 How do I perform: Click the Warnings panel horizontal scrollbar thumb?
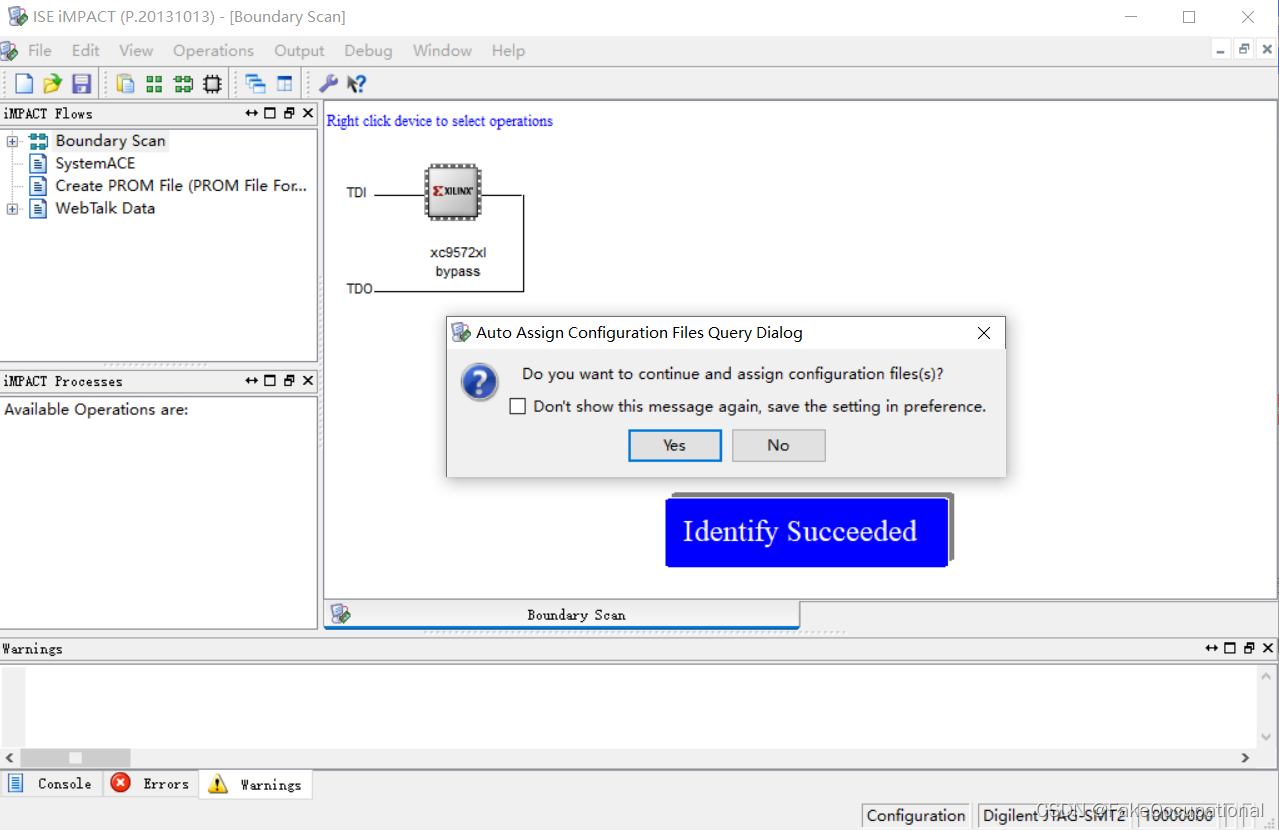(75, 758)
